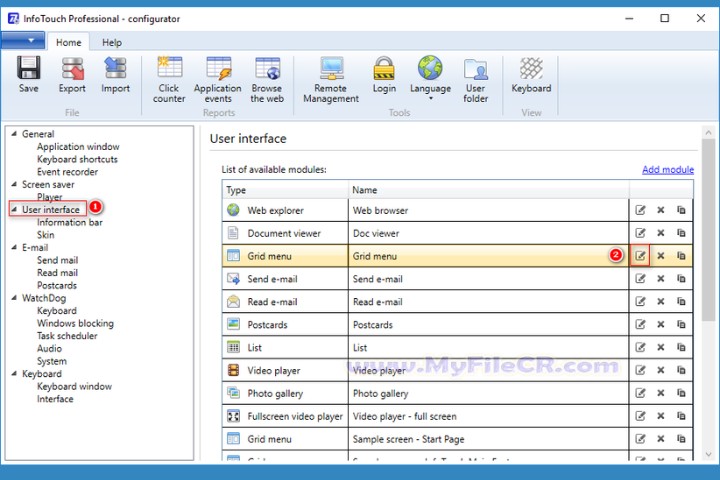This screenshot has height=480, width=720.
Task: Click the Add module link
Action: 668,169
